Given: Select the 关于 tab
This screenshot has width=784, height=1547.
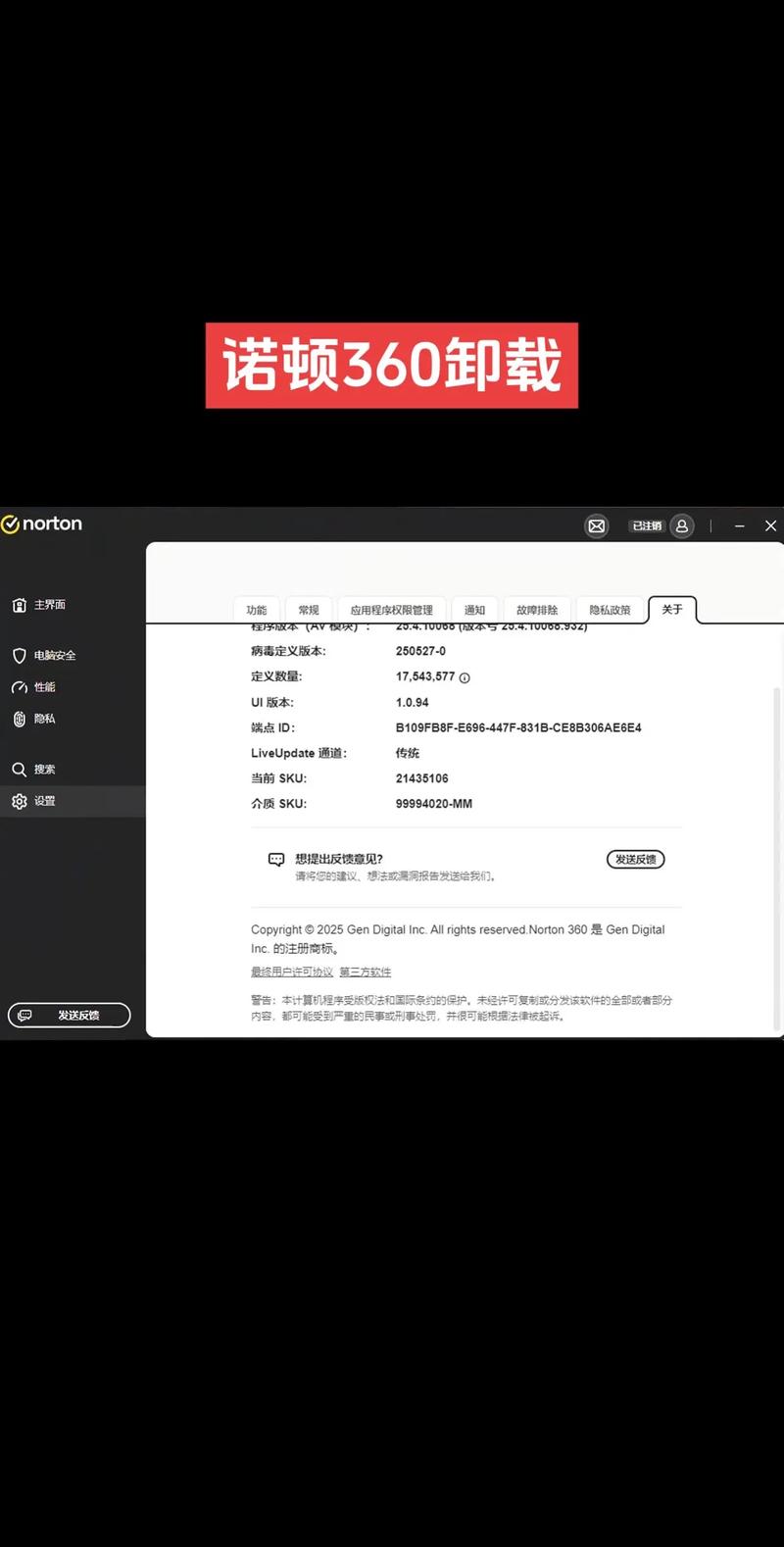Looking at the screenshot, I should [672, 609].
